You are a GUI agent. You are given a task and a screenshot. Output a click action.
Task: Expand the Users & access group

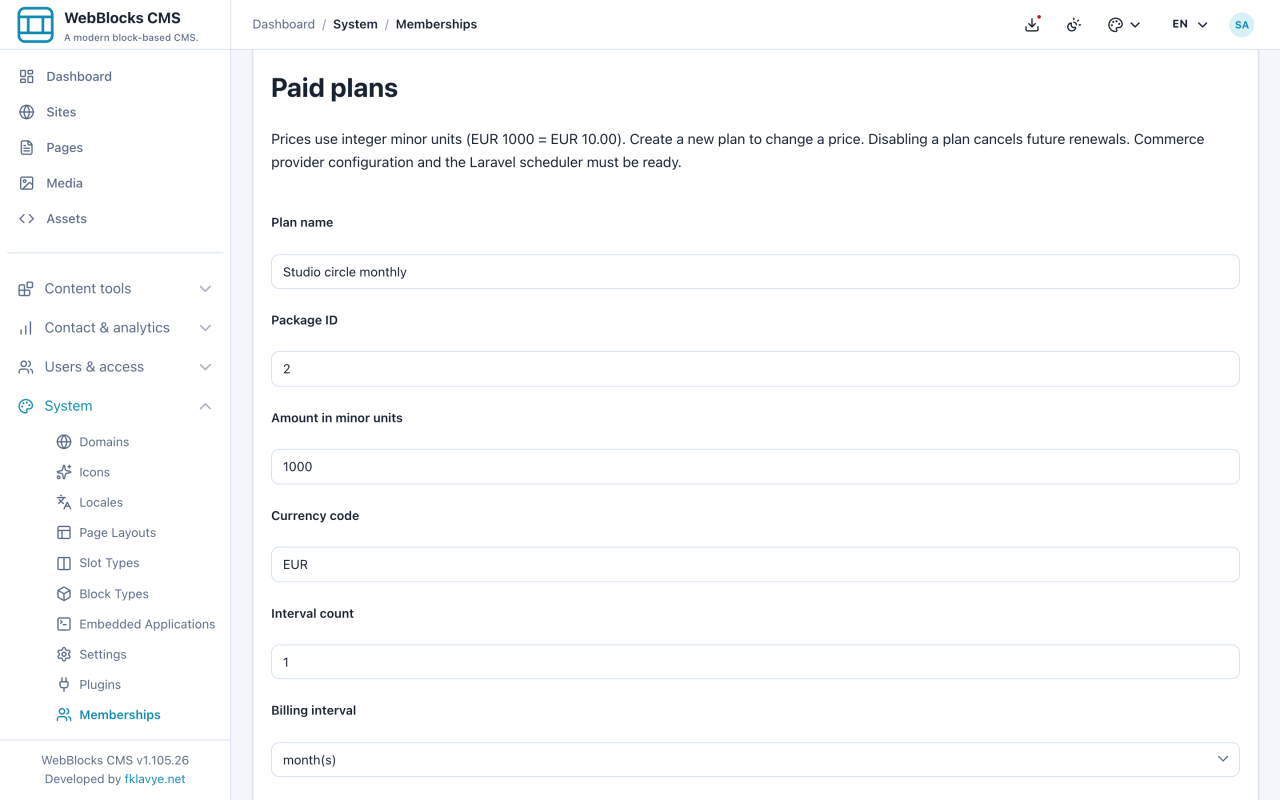click(115, 367)
